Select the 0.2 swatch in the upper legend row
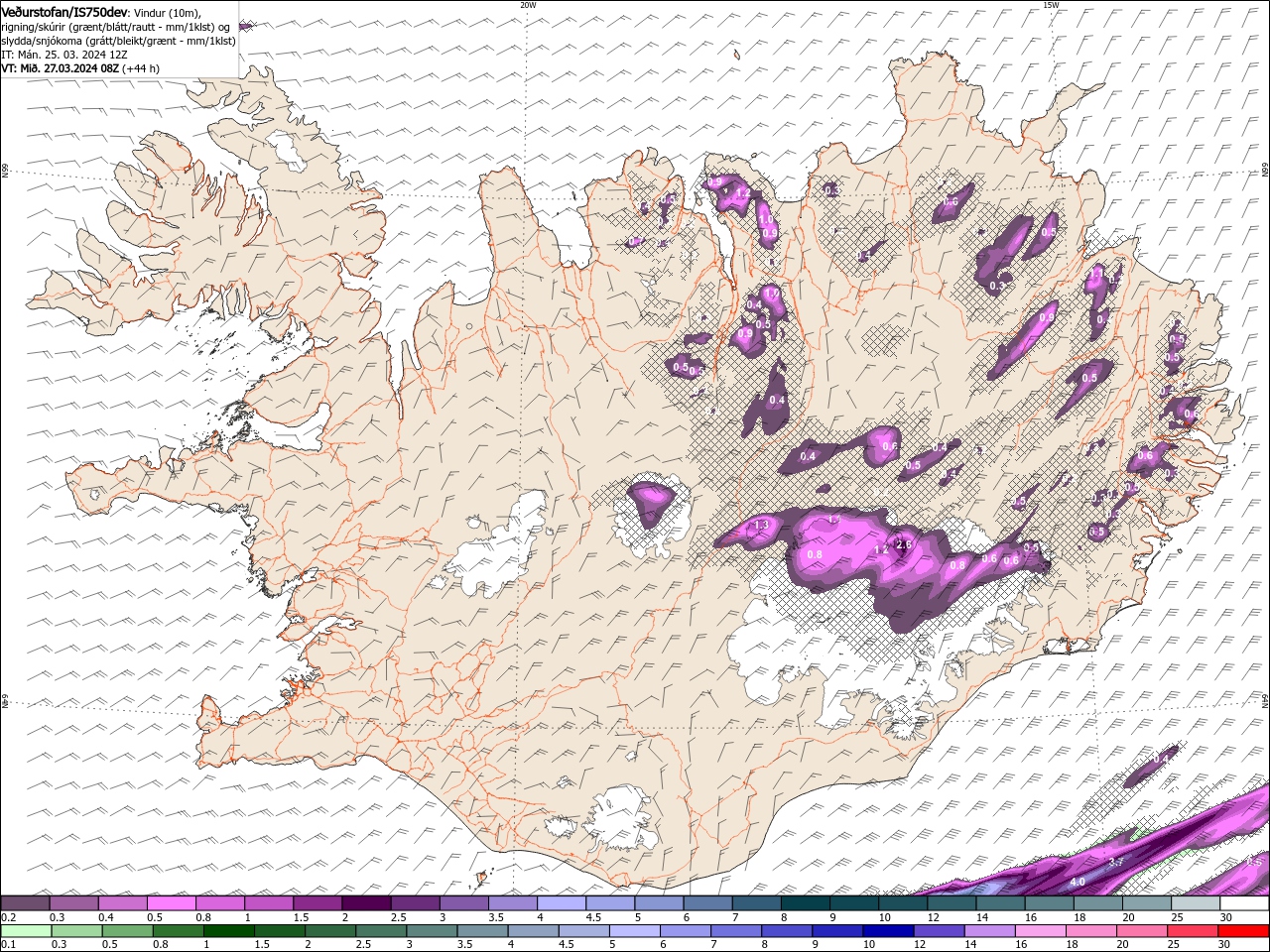Image resolution: width=1270 pixels, height=952 pixels. click(x=25, y=903)
